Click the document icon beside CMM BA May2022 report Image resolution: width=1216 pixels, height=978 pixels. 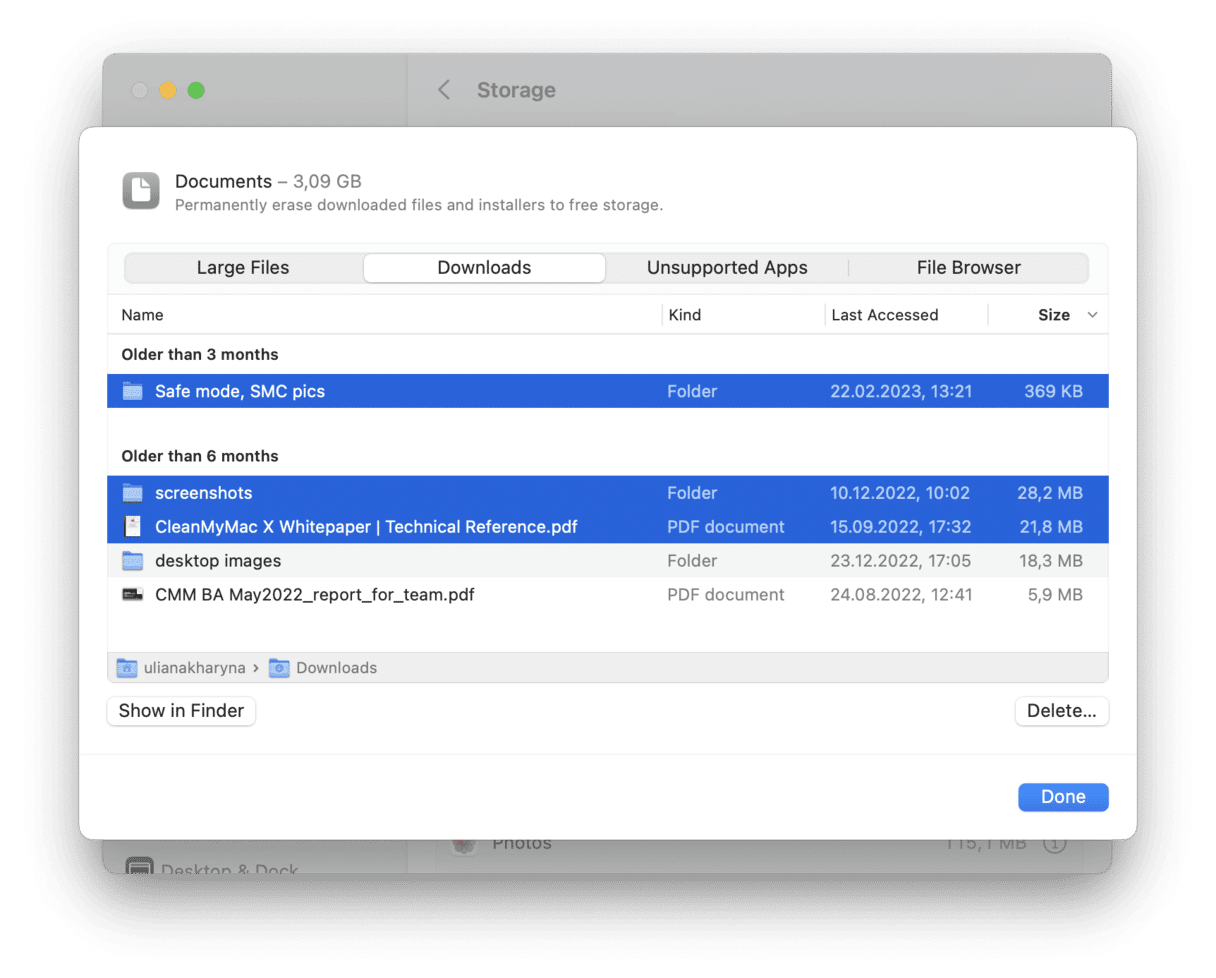[x=133, y=594]
